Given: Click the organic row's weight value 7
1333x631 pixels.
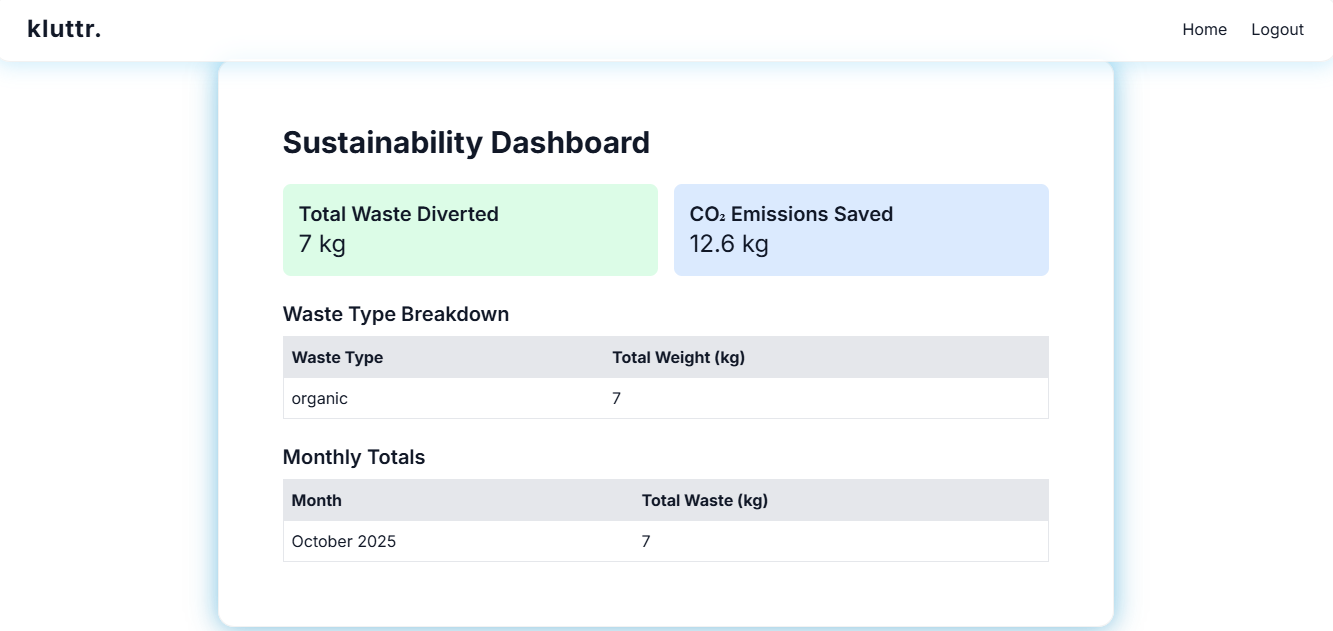Looking at the screenshot, I should point(617,398).
